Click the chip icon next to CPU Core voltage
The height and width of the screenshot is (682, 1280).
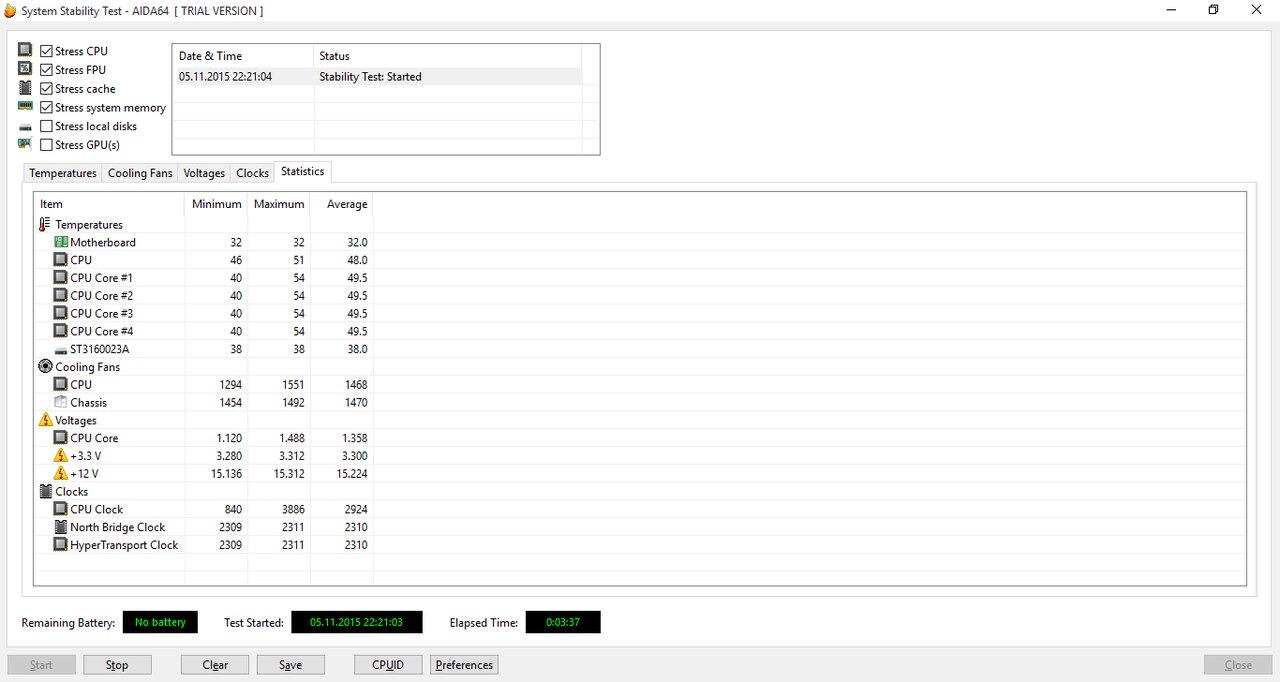click(x=60, y=438)
